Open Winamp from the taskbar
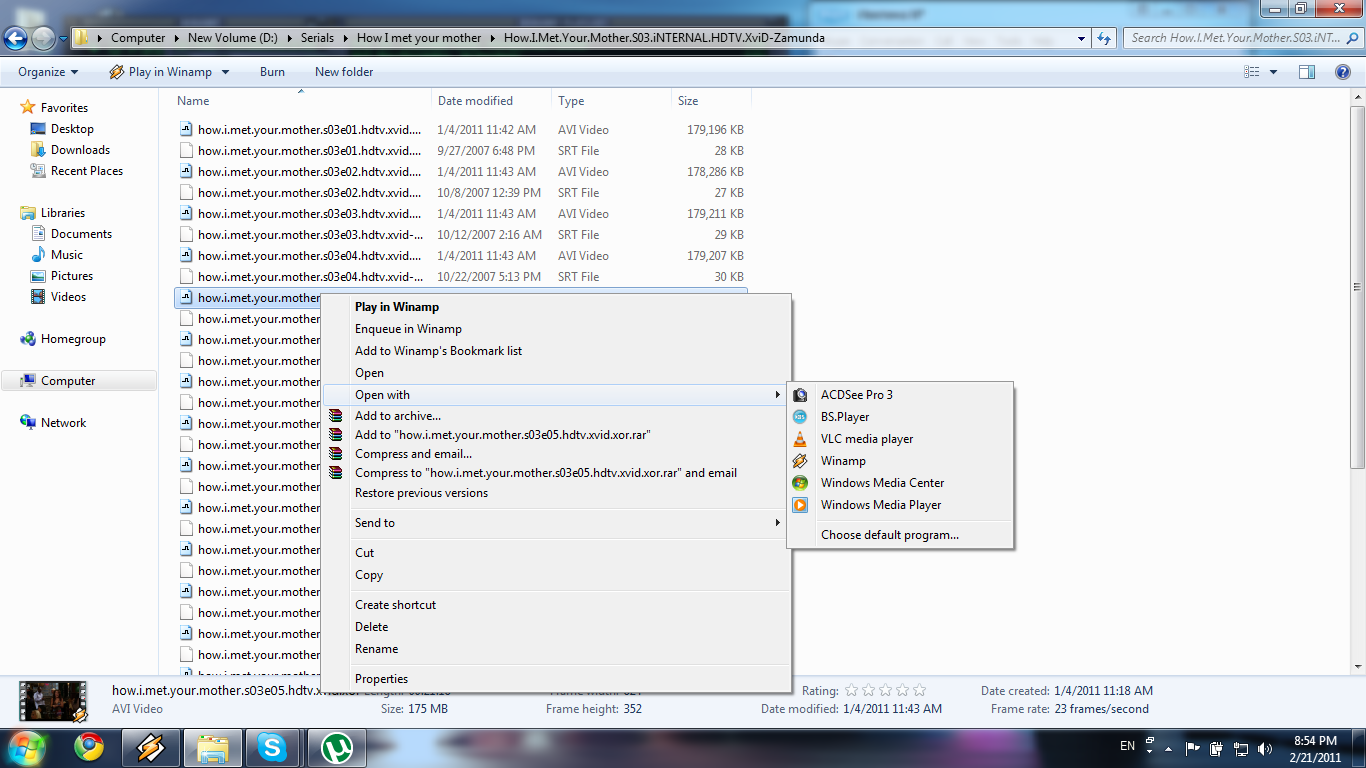1366x768 pixels. click(x=151, y=747)
